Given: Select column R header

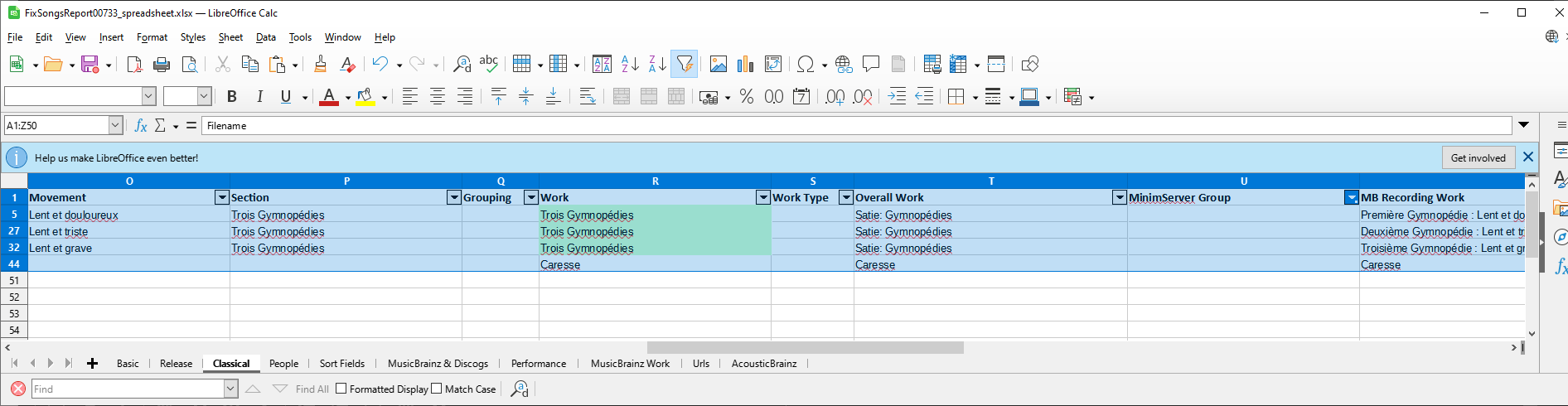Looking at the screenshot, I should coord(655,181).
